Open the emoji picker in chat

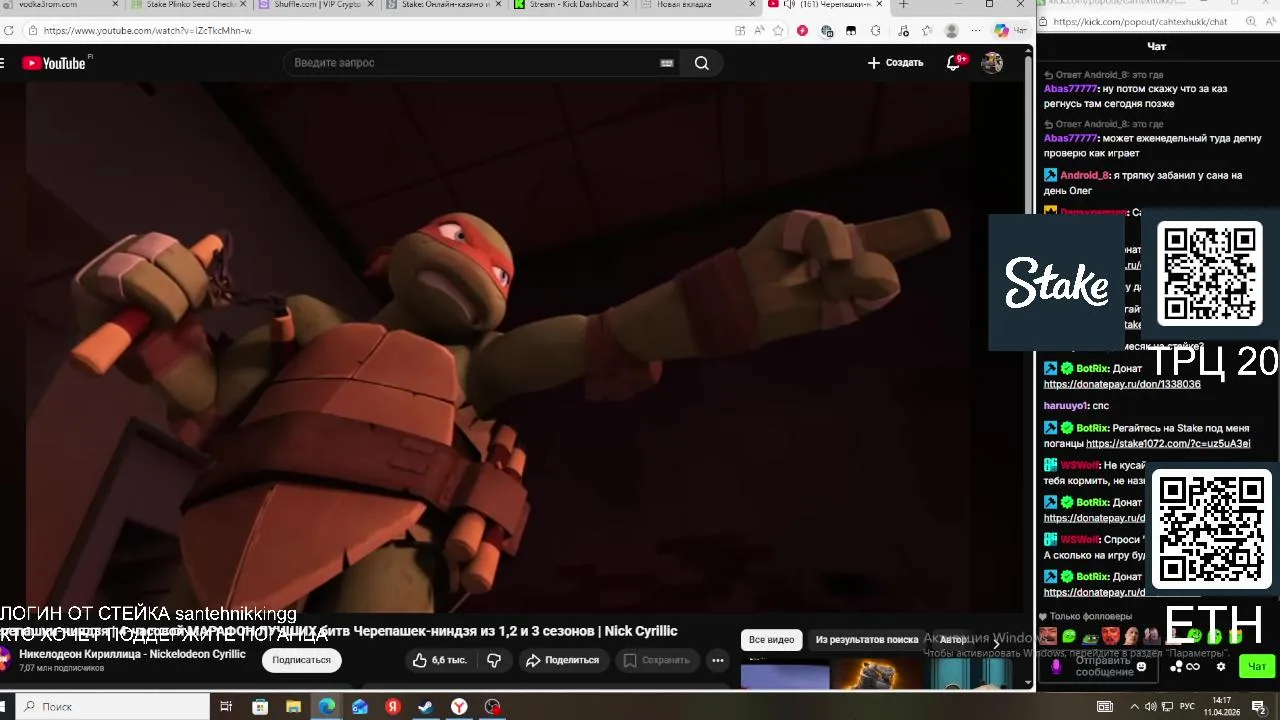(1141, 666)
